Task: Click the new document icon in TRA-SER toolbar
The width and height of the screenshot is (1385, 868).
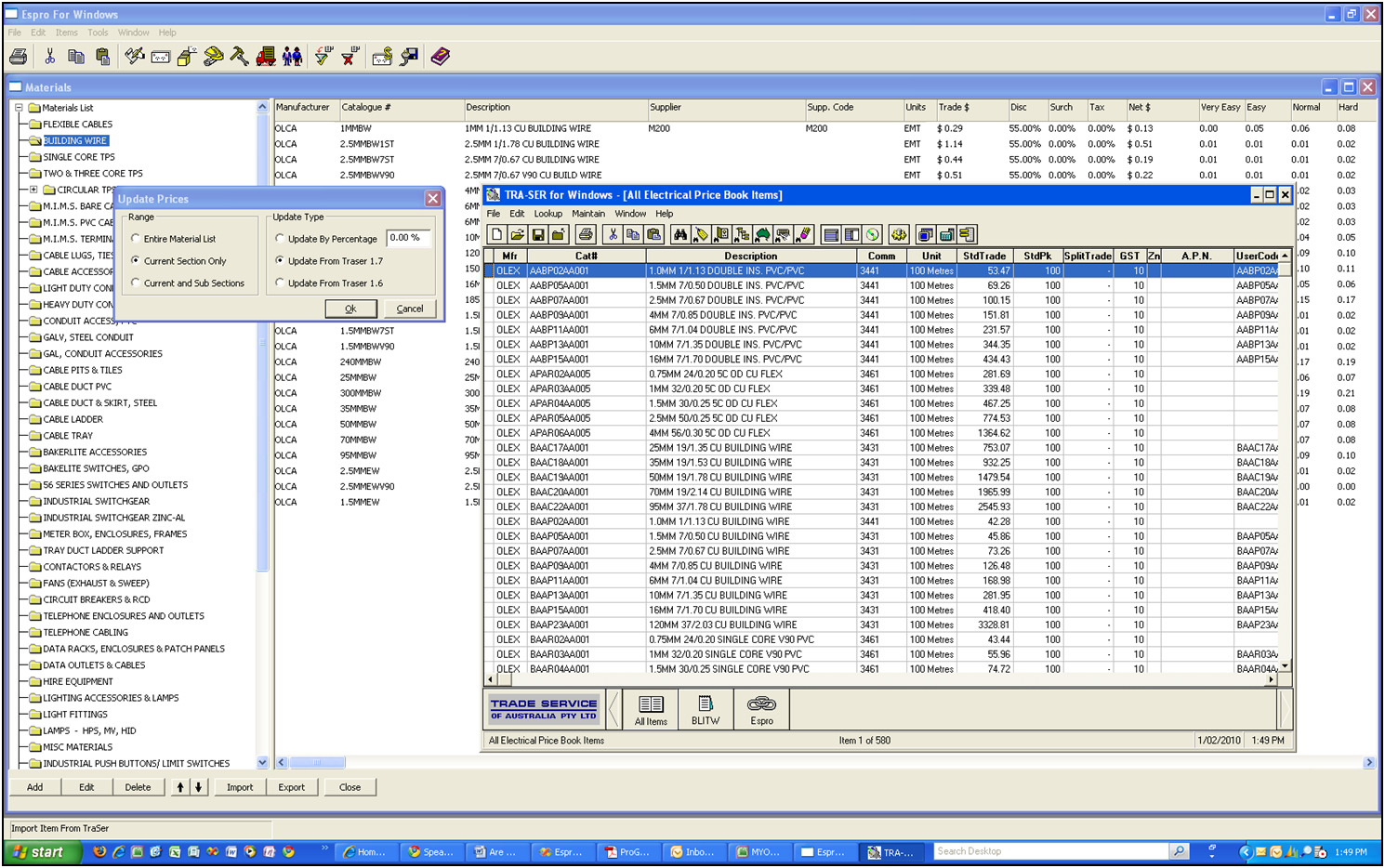Action: tap(496, 234)
